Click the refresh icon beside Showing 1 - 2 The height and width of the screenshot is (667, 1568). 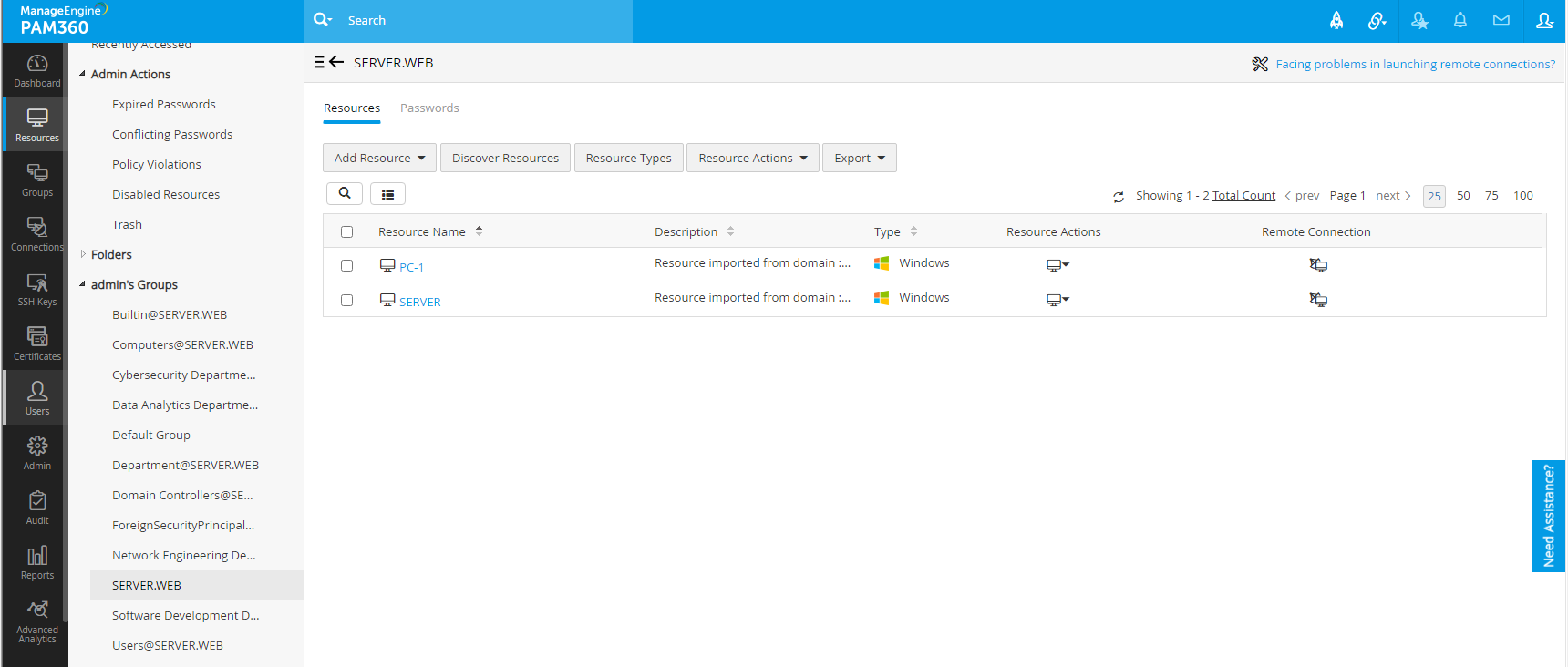1119,197
